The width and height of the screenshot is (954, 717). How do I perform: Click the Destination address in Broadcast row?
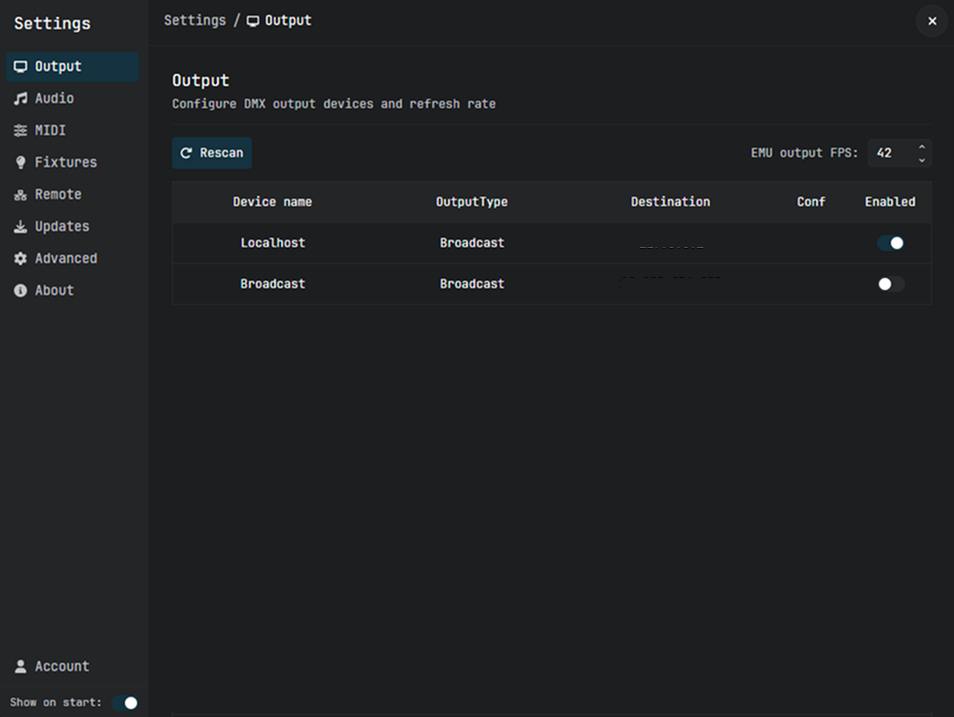tap(670, 282)
